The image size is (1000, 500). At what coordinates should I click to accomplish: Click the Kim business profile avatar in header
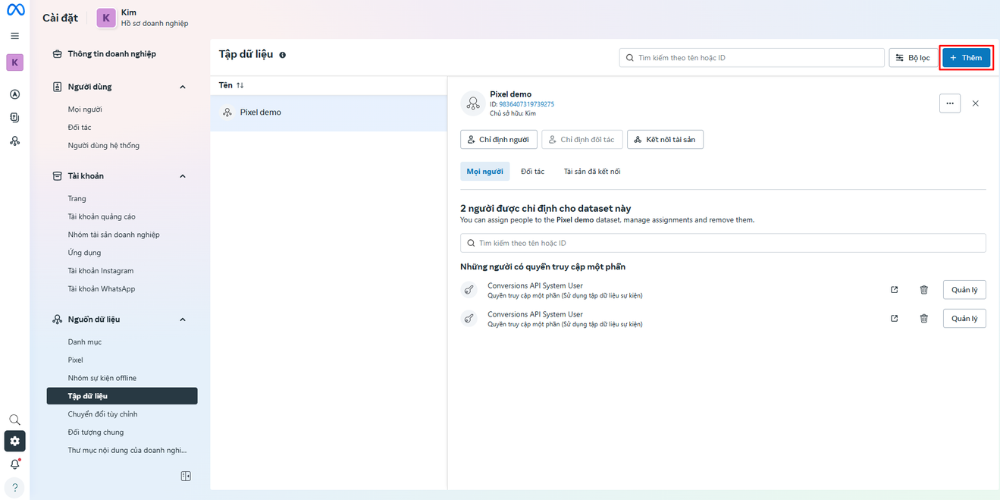point(106,18)
